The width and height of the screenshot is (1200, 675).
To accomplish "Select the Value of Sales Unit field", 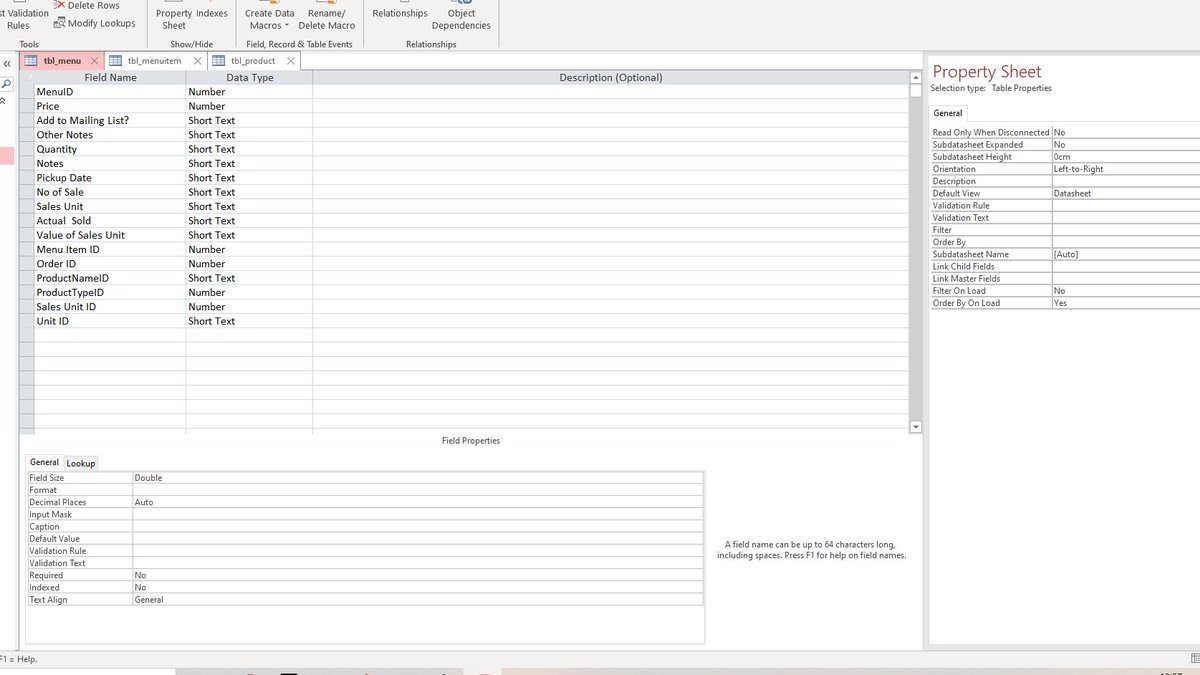I will 110,235.
